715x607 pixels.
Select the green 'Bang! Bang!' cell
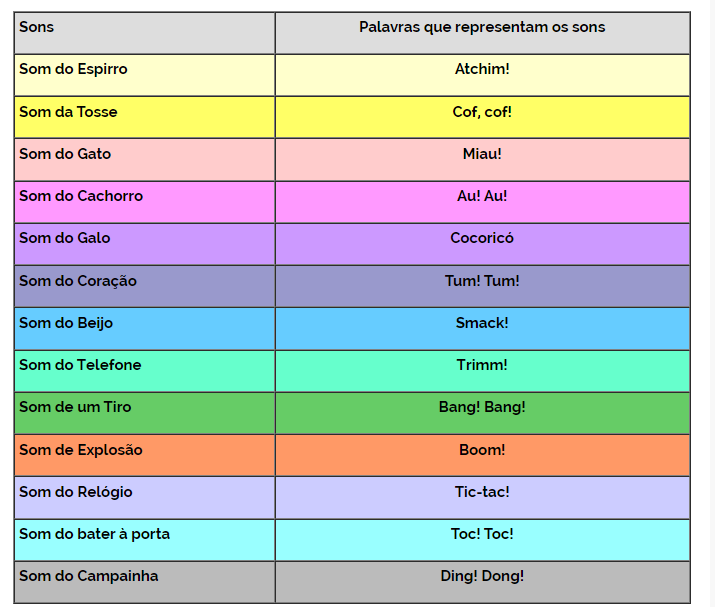482,413
